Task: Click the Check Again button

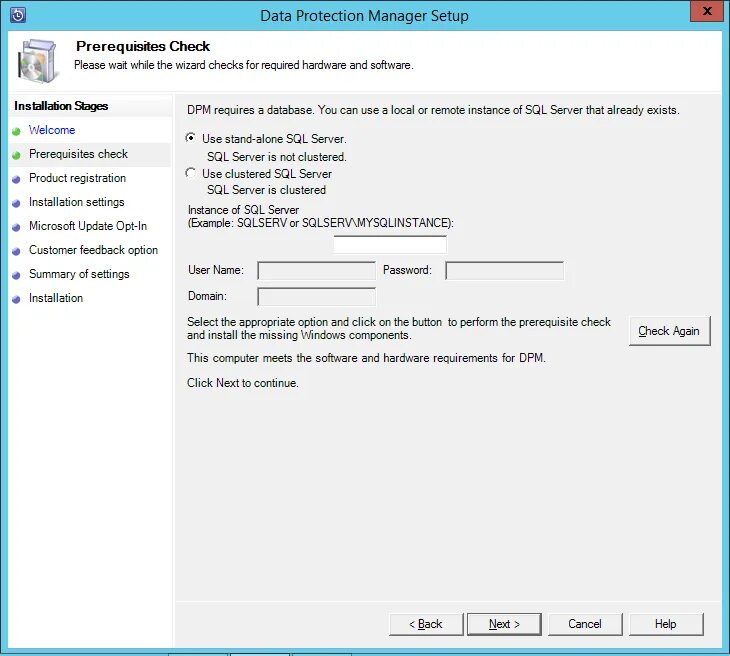Action: pos(669,331)
